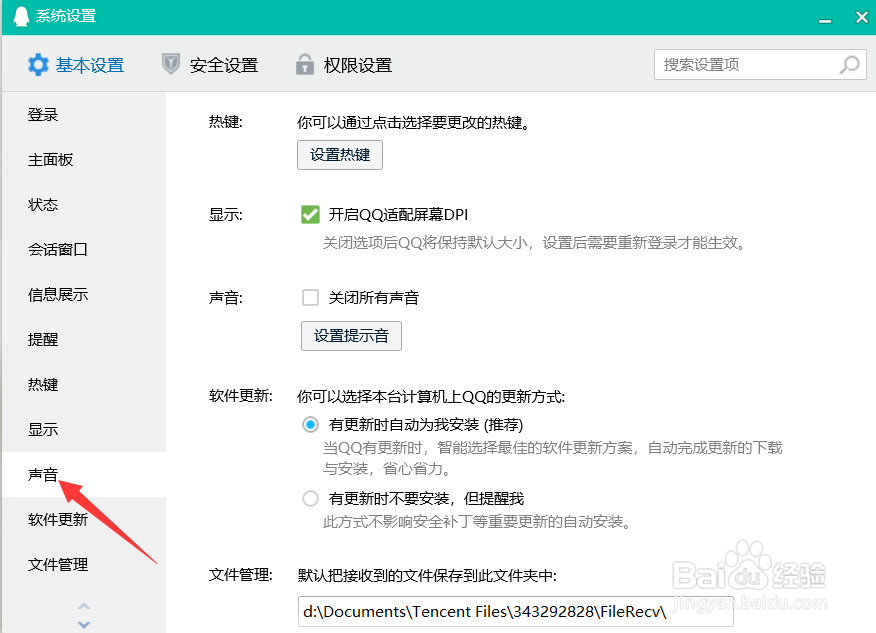
Task: Click the 软件更新: section label
Action: tap(241, 396)
